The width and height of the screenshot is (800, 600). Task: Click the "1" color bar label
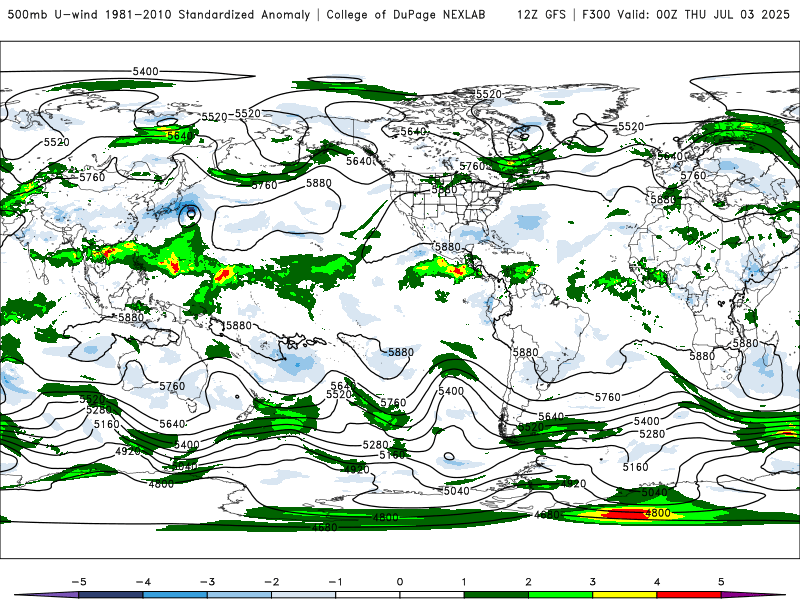(464, 582)
